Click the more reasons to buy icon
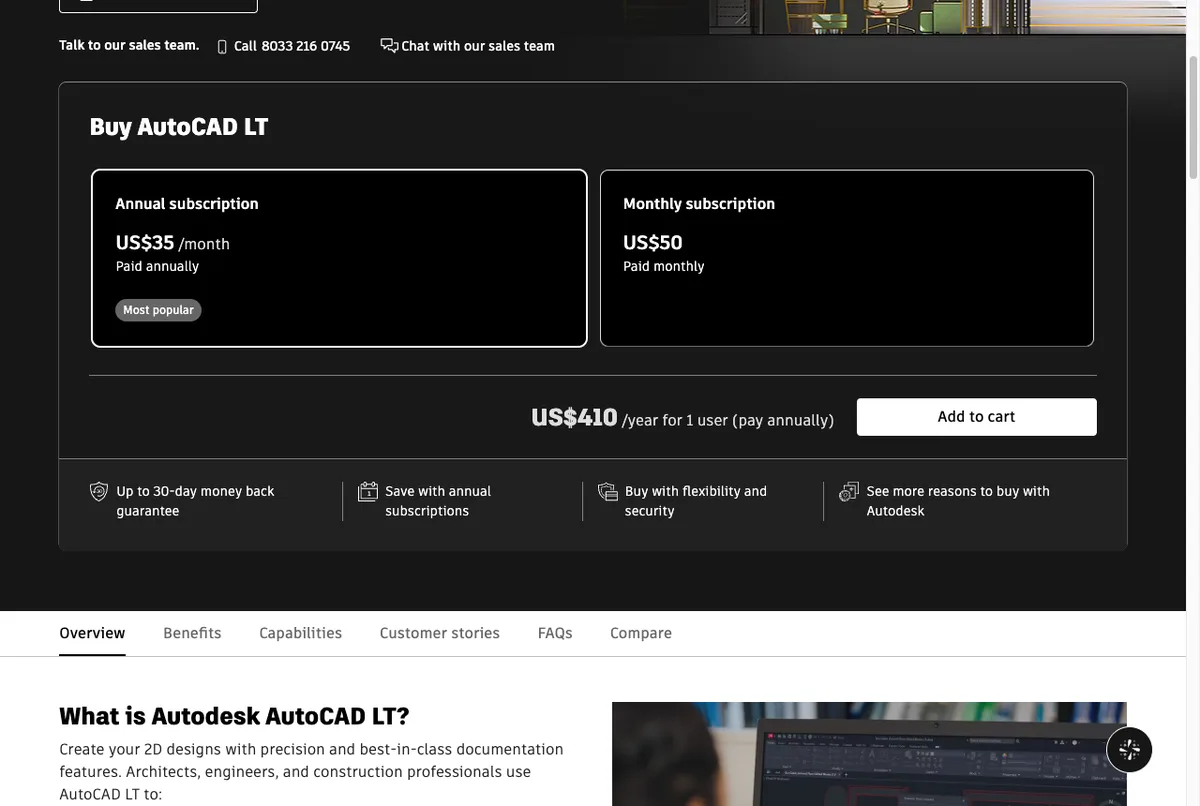 click(849, 492)
